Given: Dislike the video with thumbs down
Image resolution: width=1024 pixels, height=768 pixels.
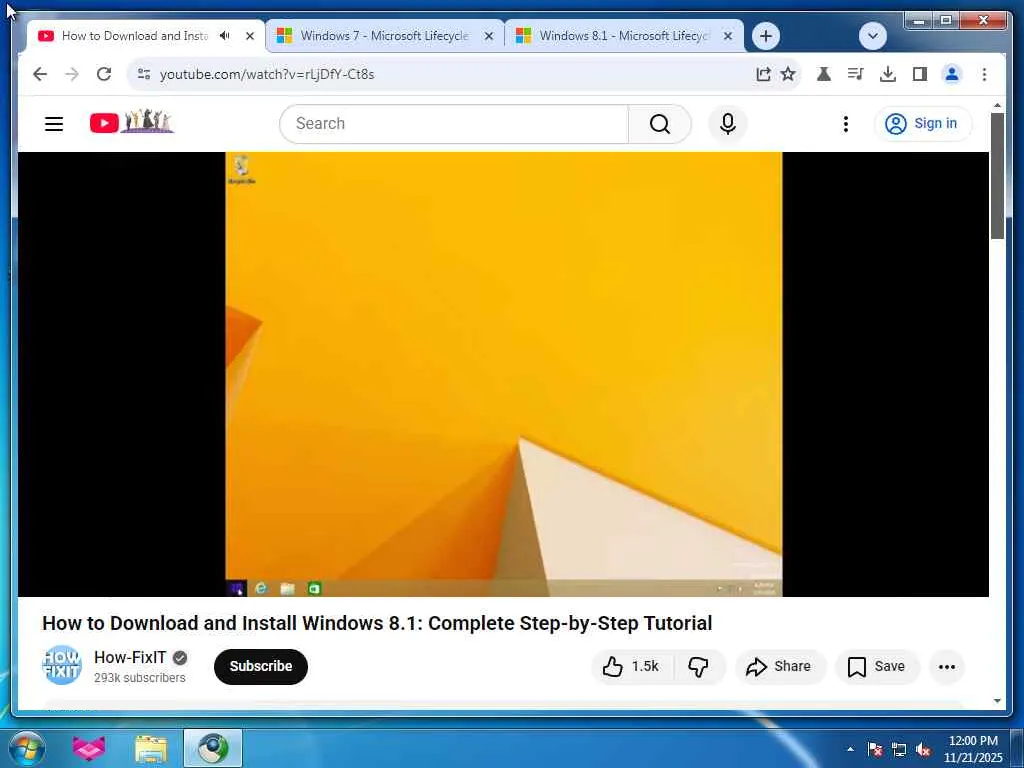Looking at the screenshot, I should coord(699,667).
